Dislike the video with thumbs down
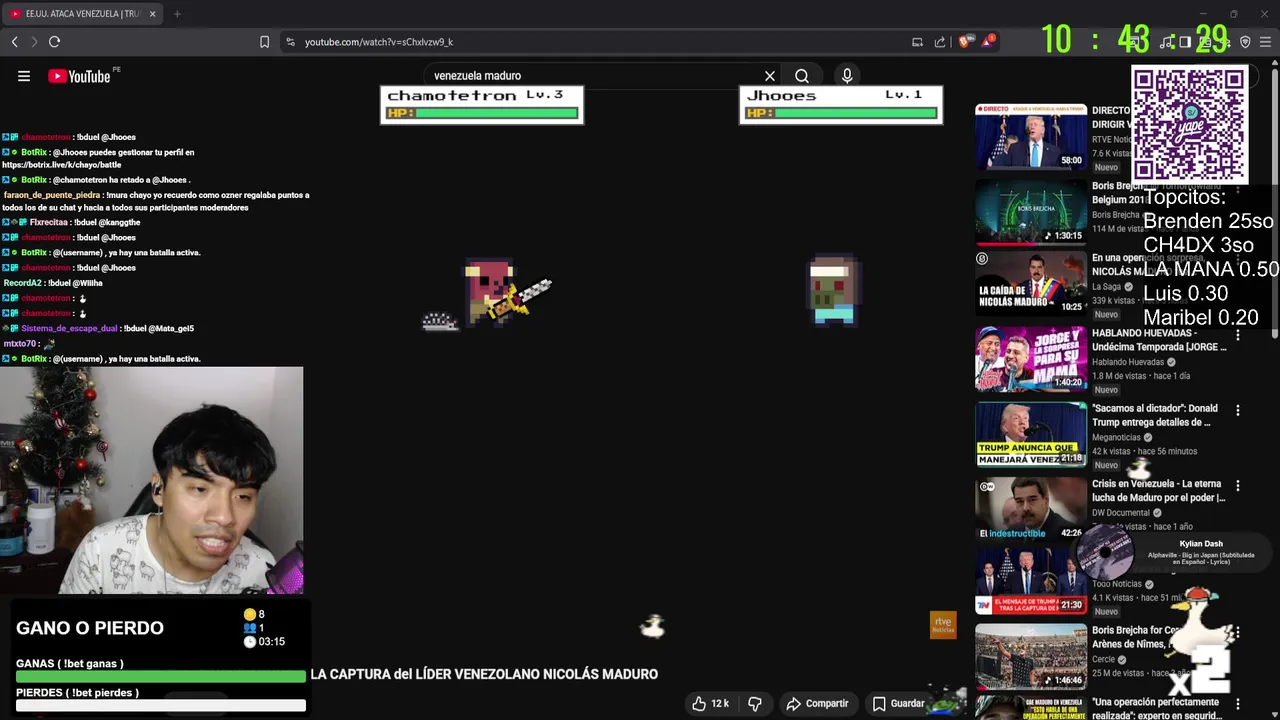The width and height of the screenshot is (1280, 720). pos(755,704)
